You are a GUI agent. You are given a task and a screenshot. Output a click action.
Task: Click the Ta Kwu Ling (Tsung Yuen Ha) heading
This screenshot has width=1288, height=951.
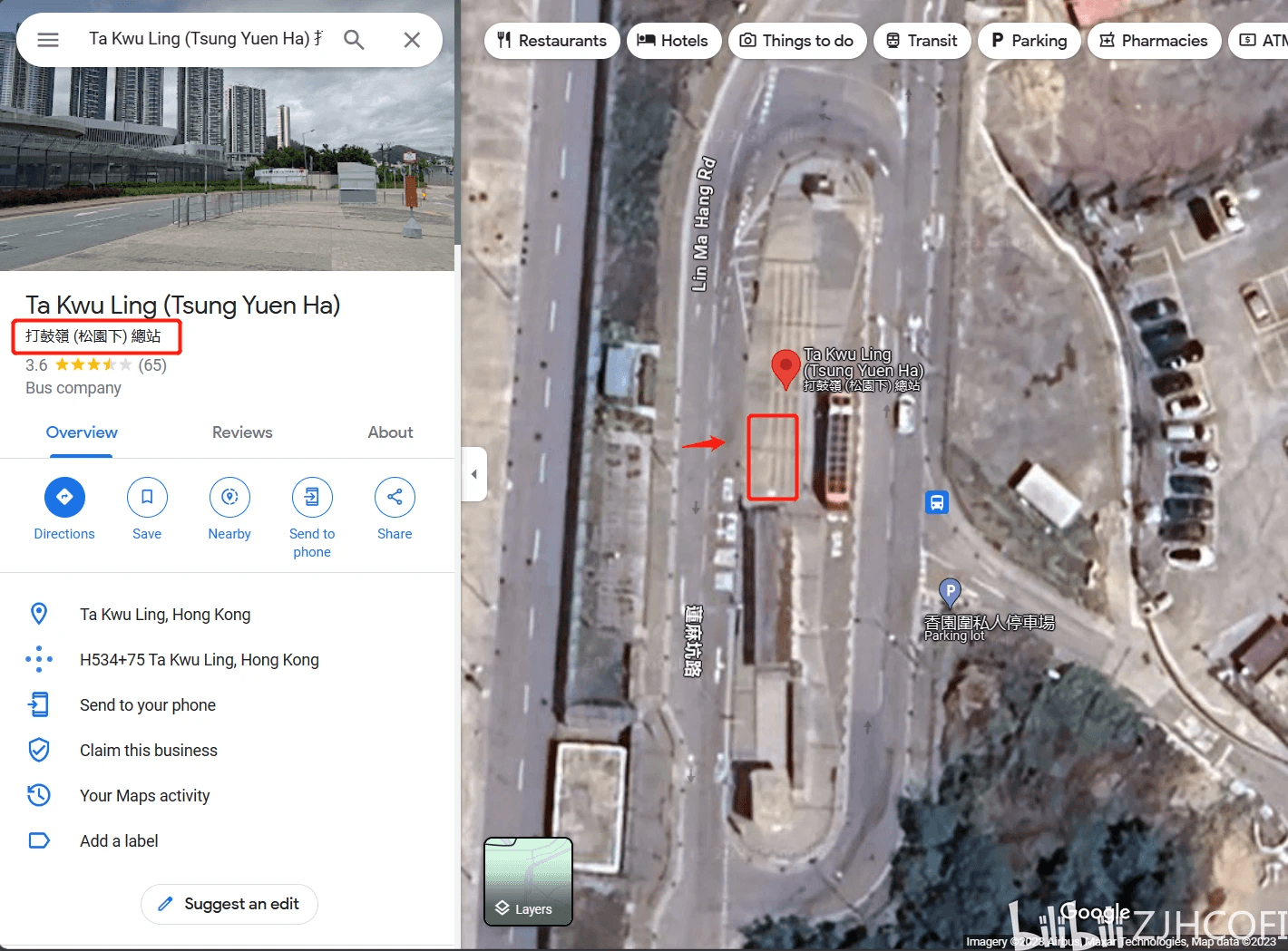[183, 306]
